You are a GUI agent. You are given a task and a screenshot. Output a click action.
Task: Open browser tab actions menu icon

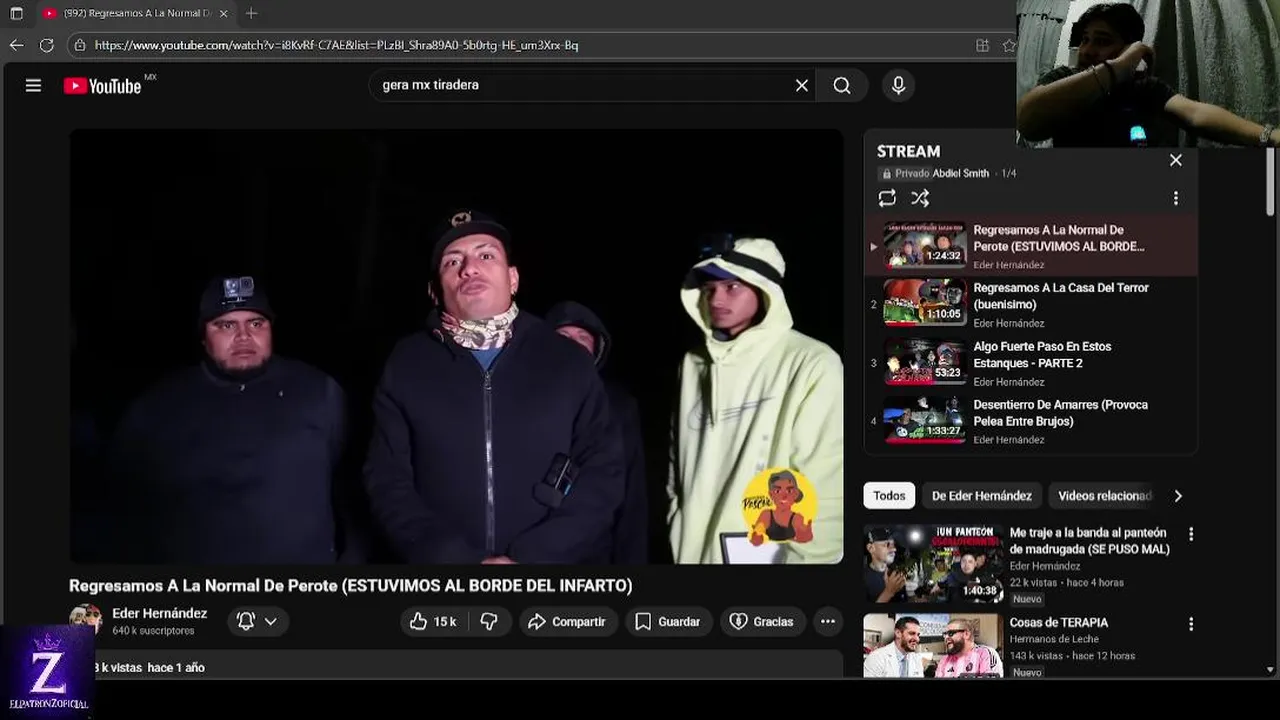[16, 13]
